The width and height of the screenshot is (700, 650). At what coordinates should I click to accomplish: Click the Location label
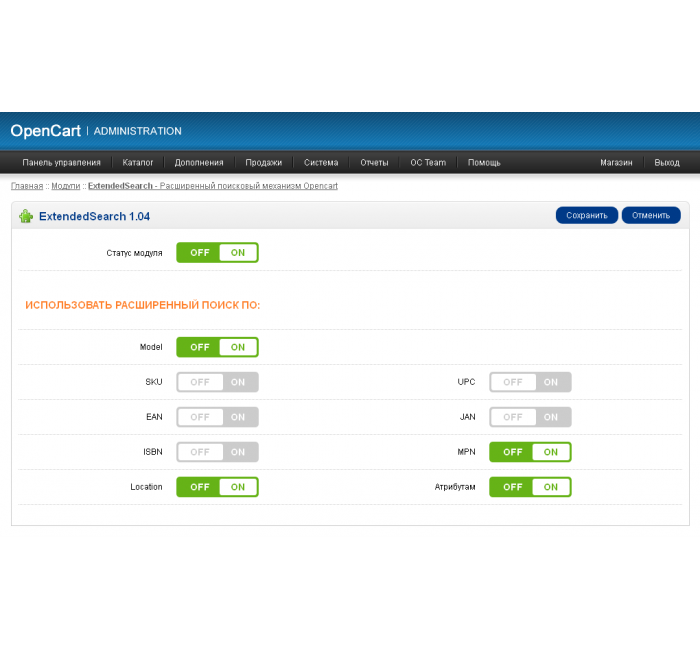[x=146, y=487]
